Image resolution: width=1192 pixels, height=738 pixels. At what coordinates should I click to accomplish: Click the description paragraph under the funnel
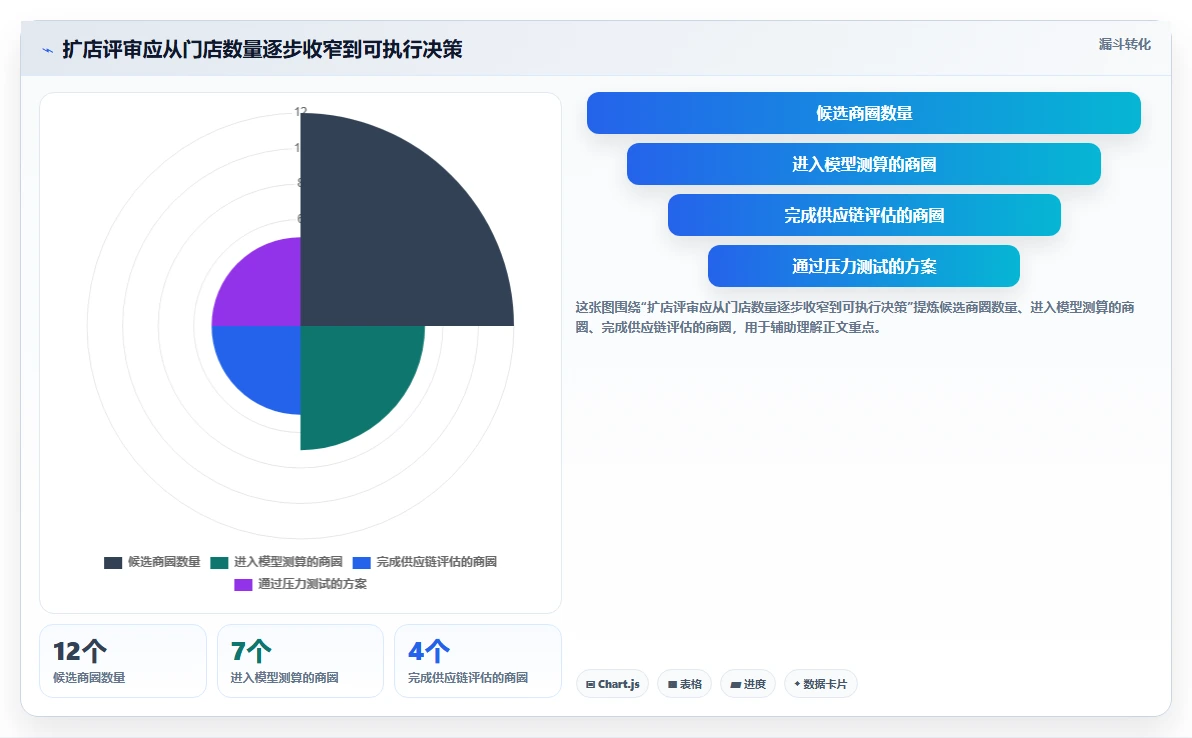click(855, 317)
